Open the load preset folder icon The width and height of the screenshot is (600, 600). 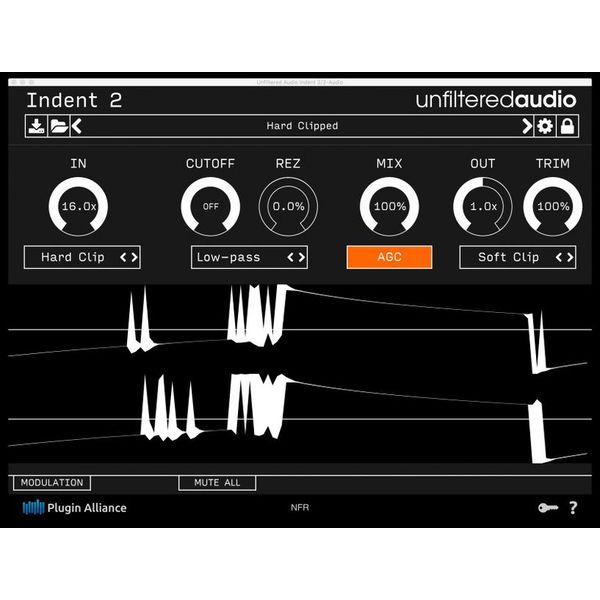(x=59, y=126)
